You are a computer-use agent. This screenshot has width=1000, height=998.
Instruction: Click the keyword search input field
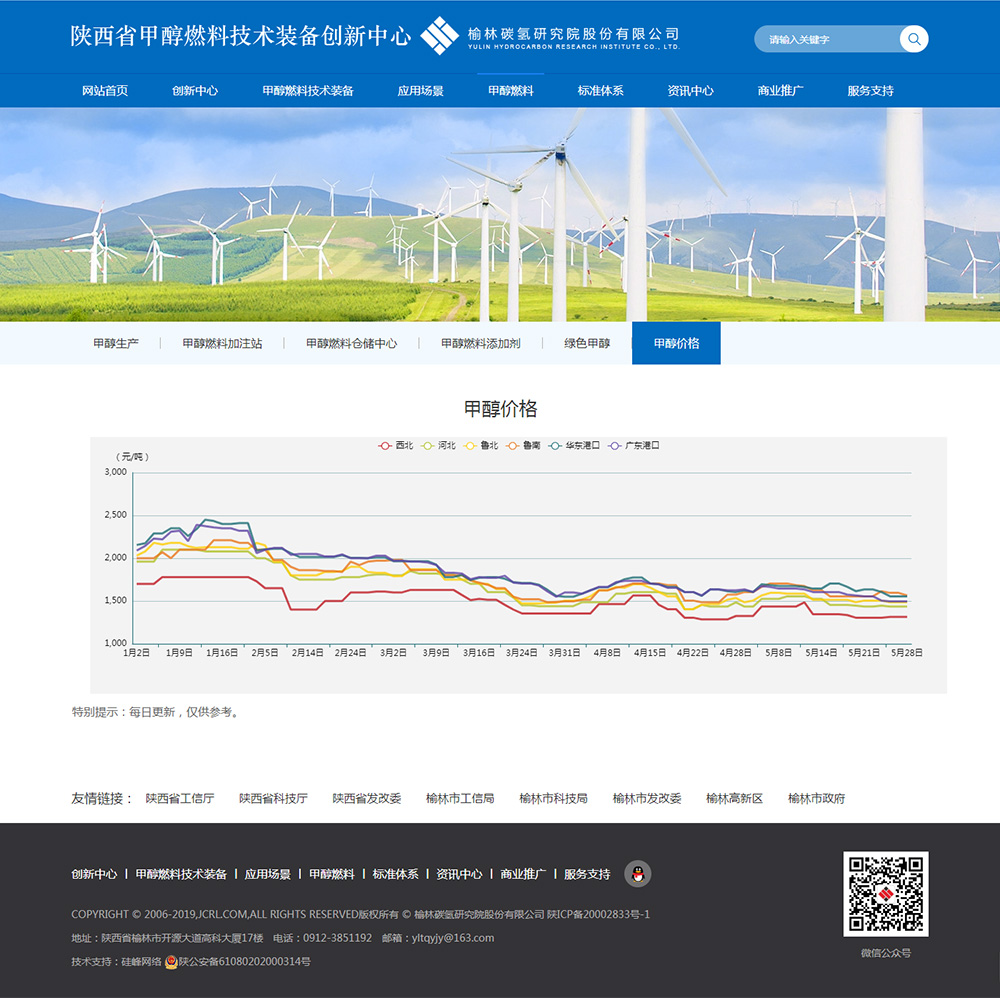click(825, 40)
